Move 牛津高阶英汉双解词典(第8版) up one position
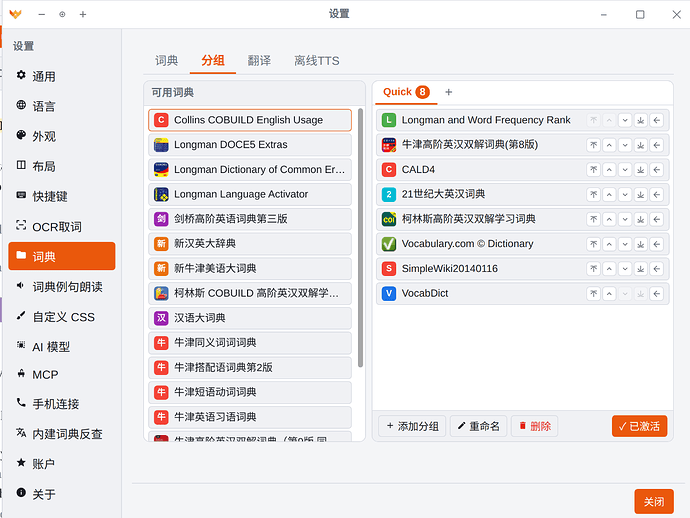The image size is (690, 518). click(x=609, y=145)
